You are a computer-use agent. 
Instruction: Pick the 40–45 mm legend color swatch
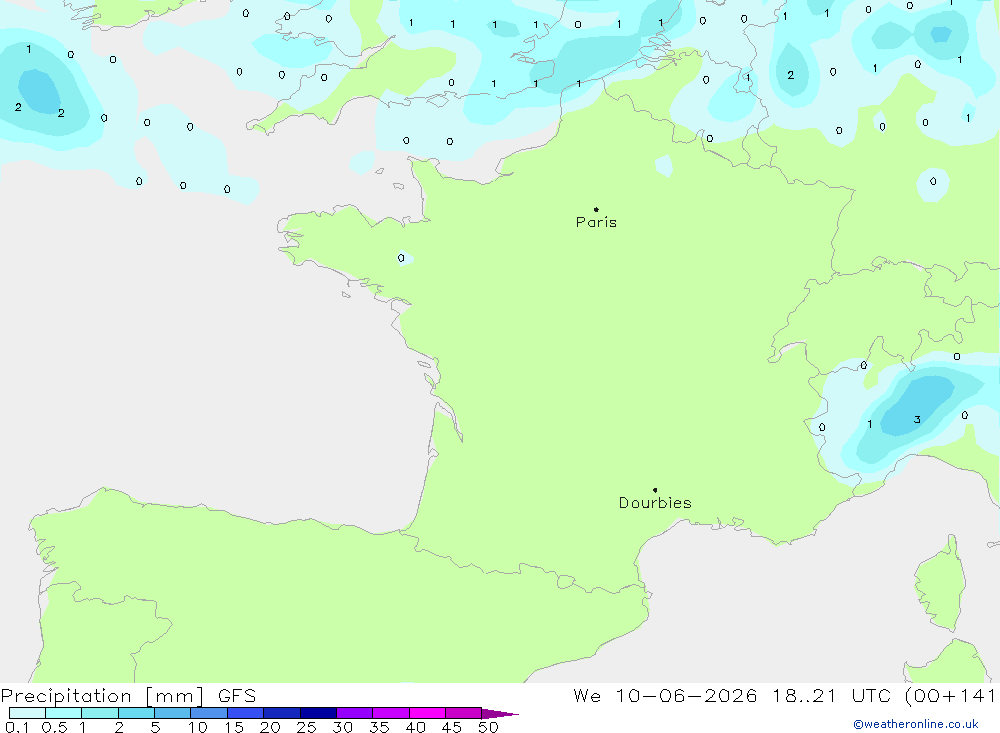point(427,713)
